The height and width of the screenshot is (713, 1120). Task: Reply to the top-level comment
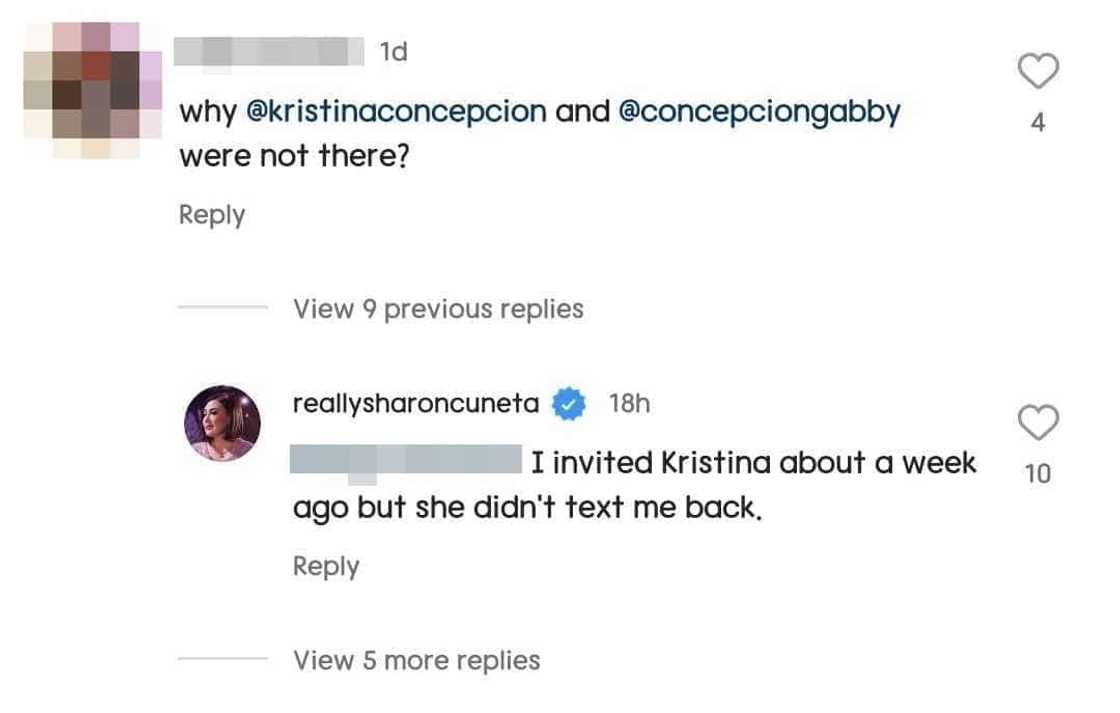coord(211,215)
